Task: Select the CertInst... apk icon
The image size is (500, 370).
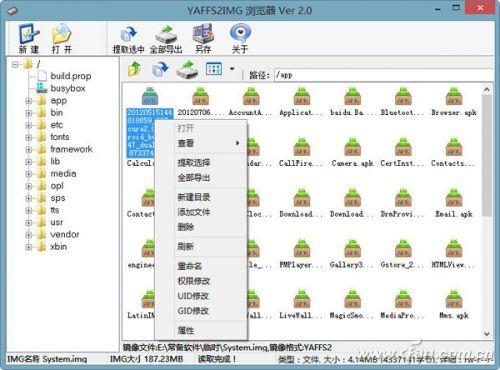Action: coord(403,147)
